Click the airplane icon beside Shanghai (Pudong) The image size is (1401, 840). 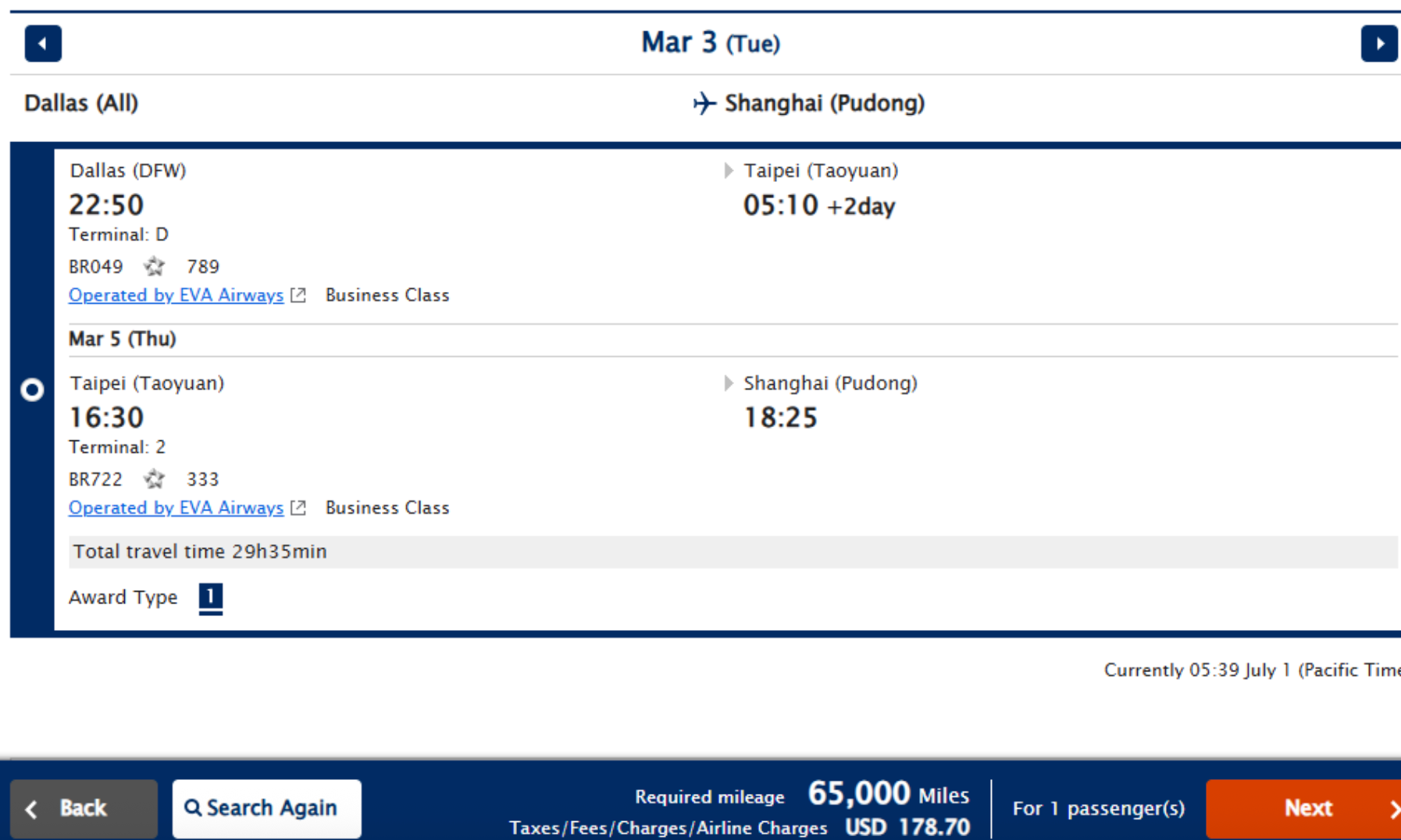click(704, 103)
